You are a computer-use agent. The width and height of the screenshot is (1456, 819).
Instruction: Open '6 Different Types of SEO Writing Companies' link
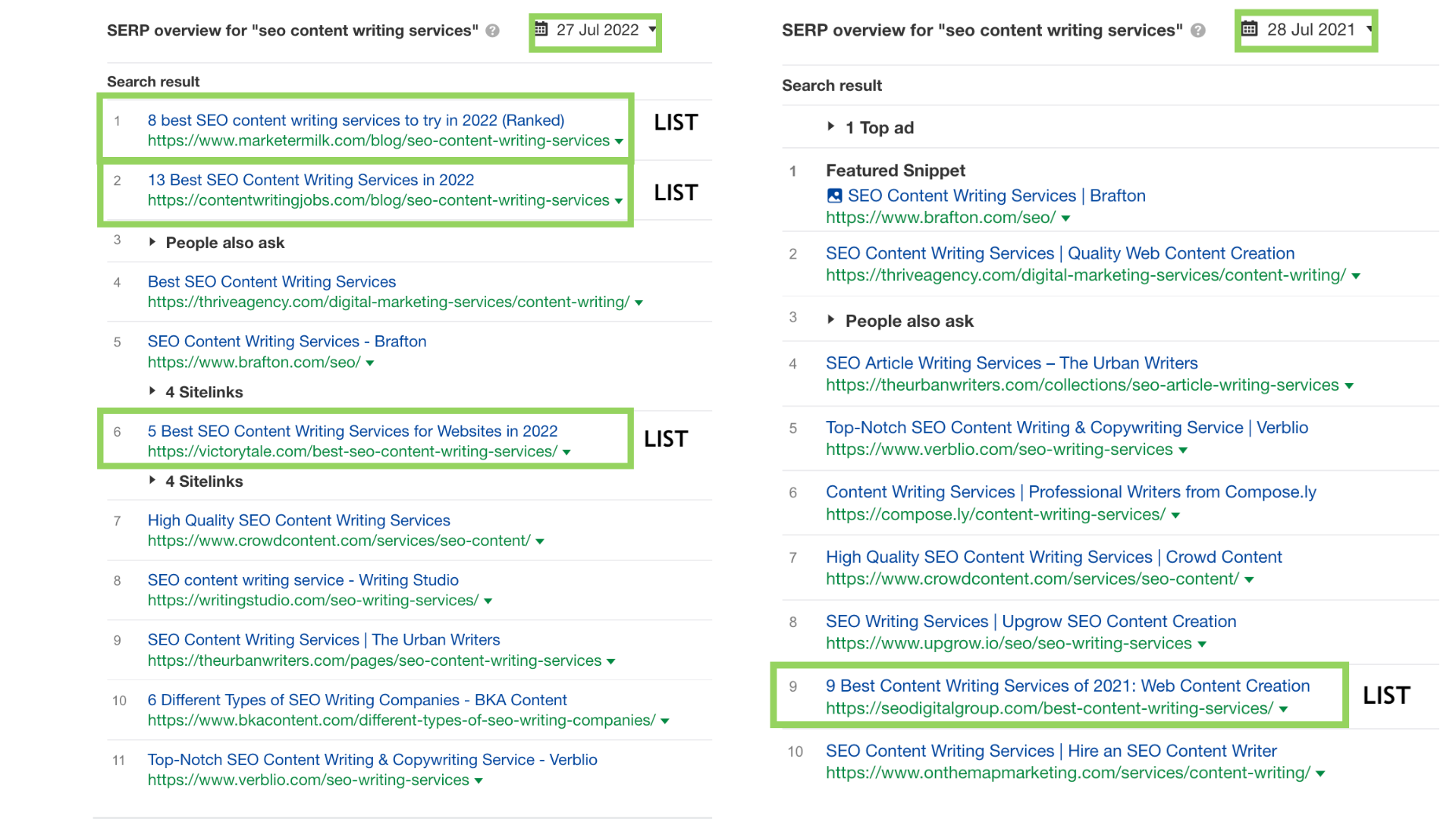[x=356, y=700]
